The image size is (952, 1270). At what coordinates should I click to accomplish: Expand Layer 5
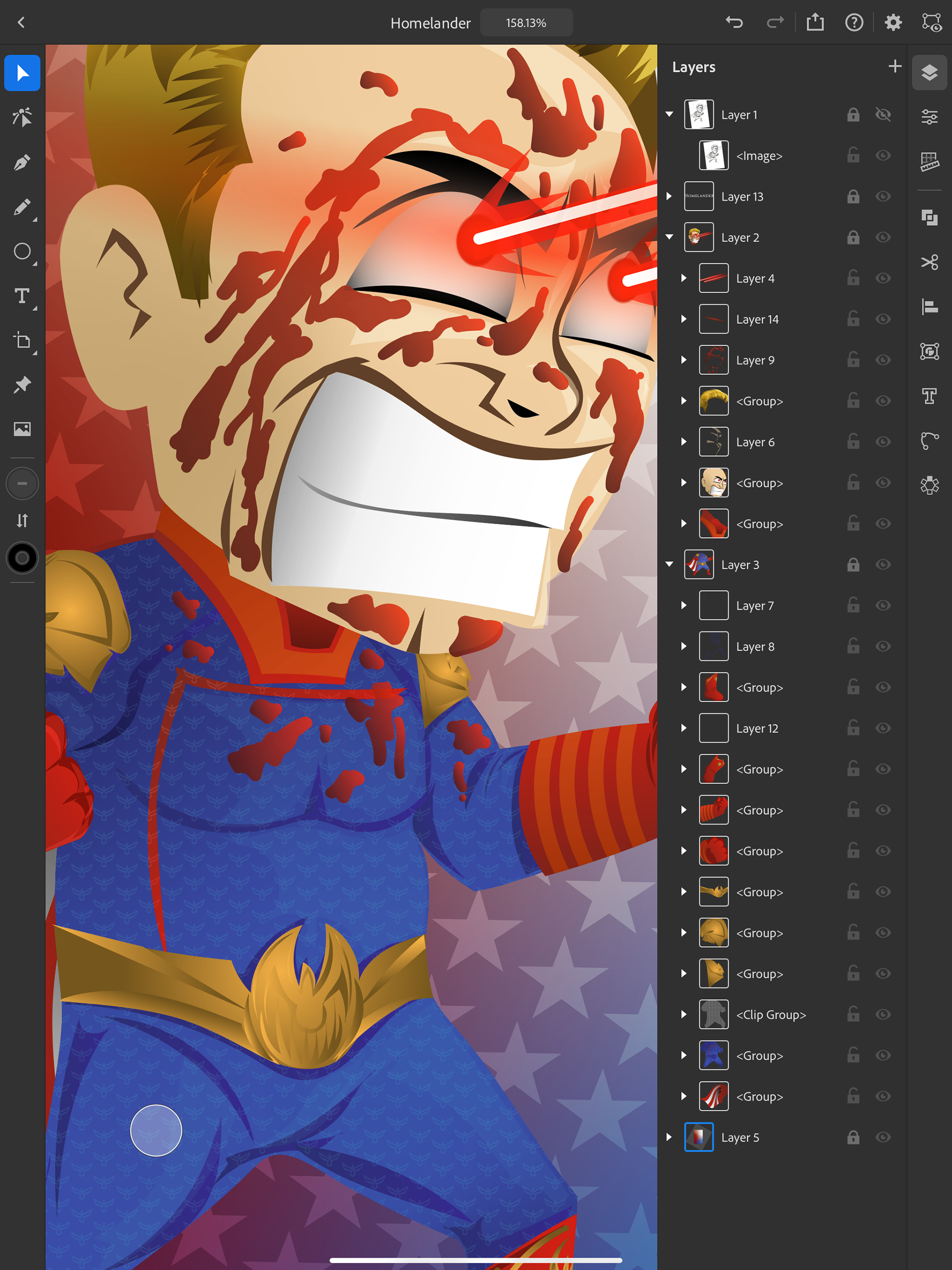pos(669,1137)
